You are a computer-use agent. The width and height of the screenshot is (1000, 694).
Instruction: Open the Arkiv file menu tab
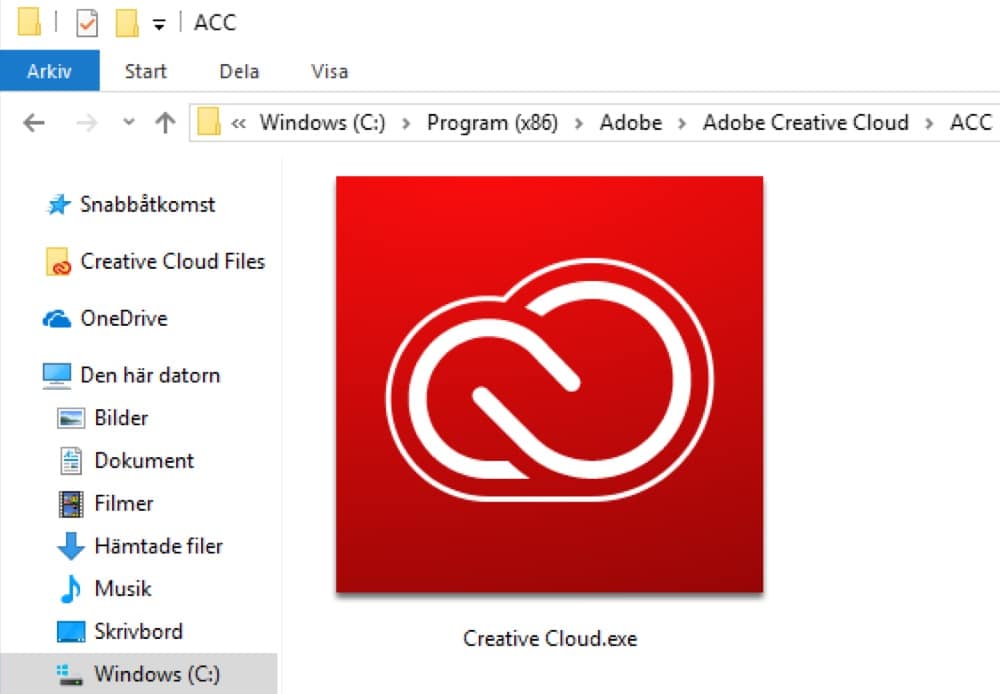(x=50, y=71)
